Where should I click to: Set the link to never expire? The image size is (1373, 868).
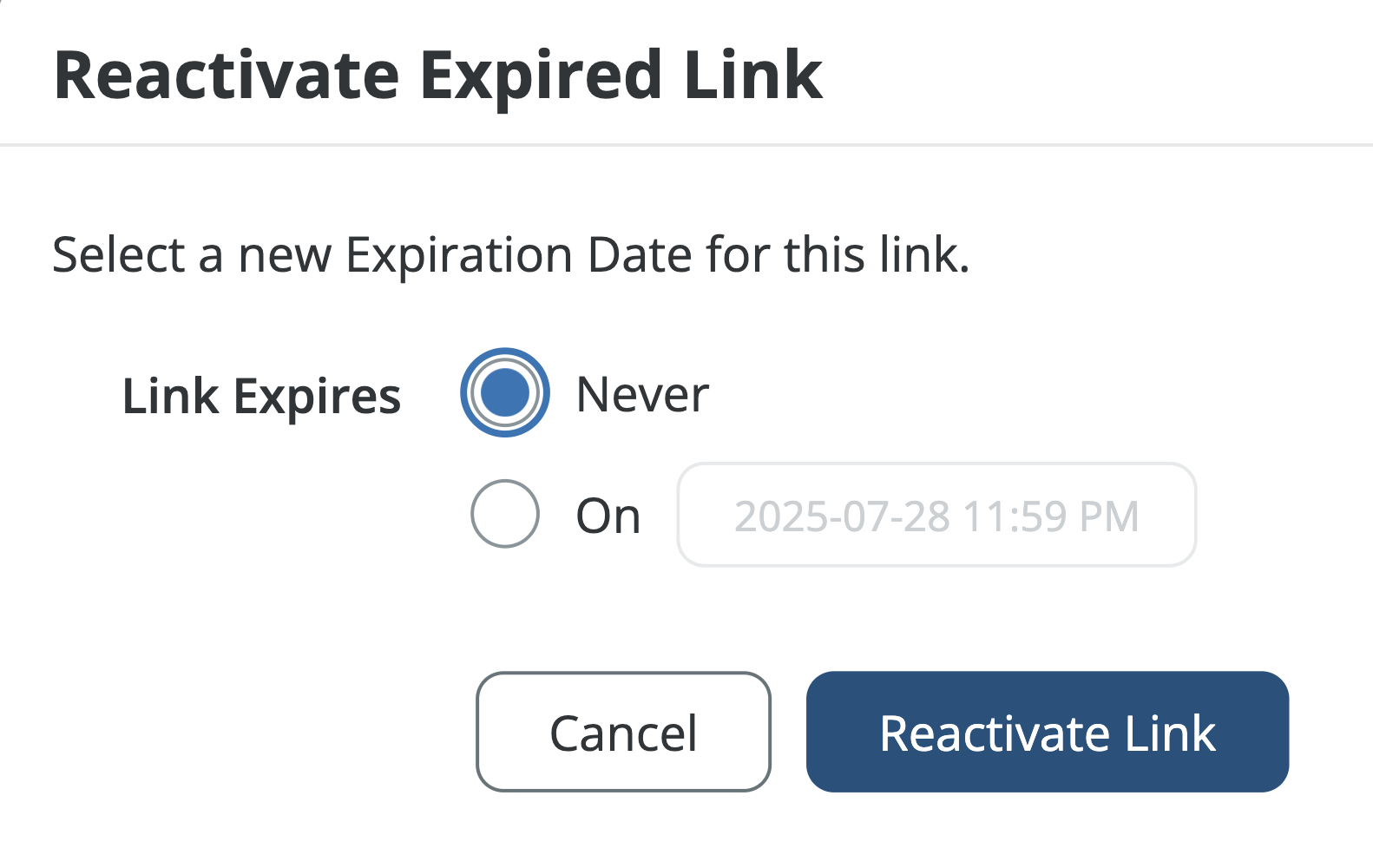(504, 392)
